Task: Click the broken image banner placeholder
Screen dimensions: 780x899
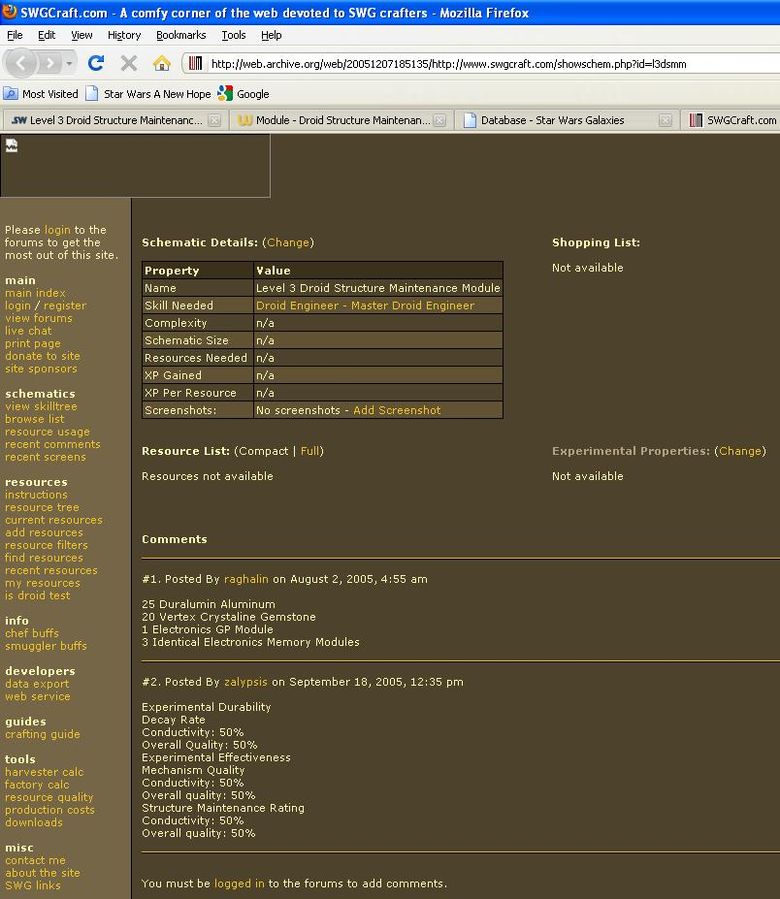Action: click(x=12, y=146)
